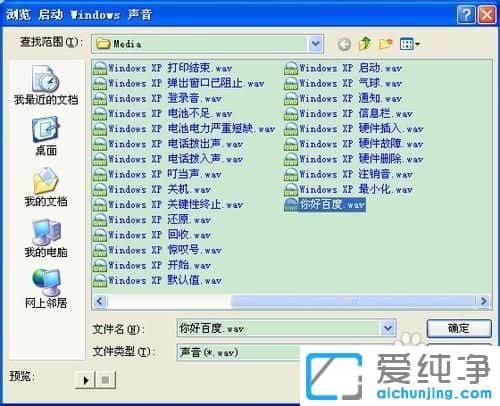500x406 pixels.
Task: Select Windows XP 信息栏.wav file
Action: coord(348,114)
